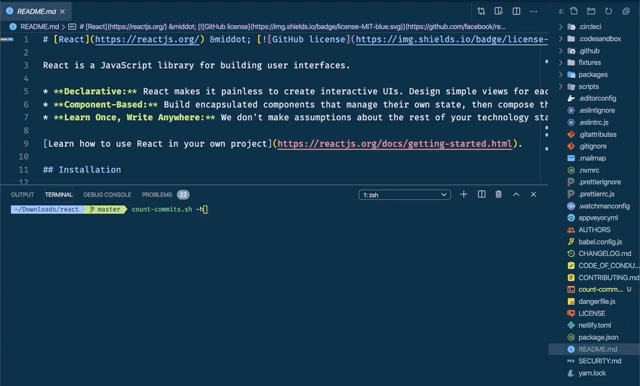Open the 1: zsh terminal selector dropdown
This screenshot has height=386, width=640.
(x=404, y=195)
